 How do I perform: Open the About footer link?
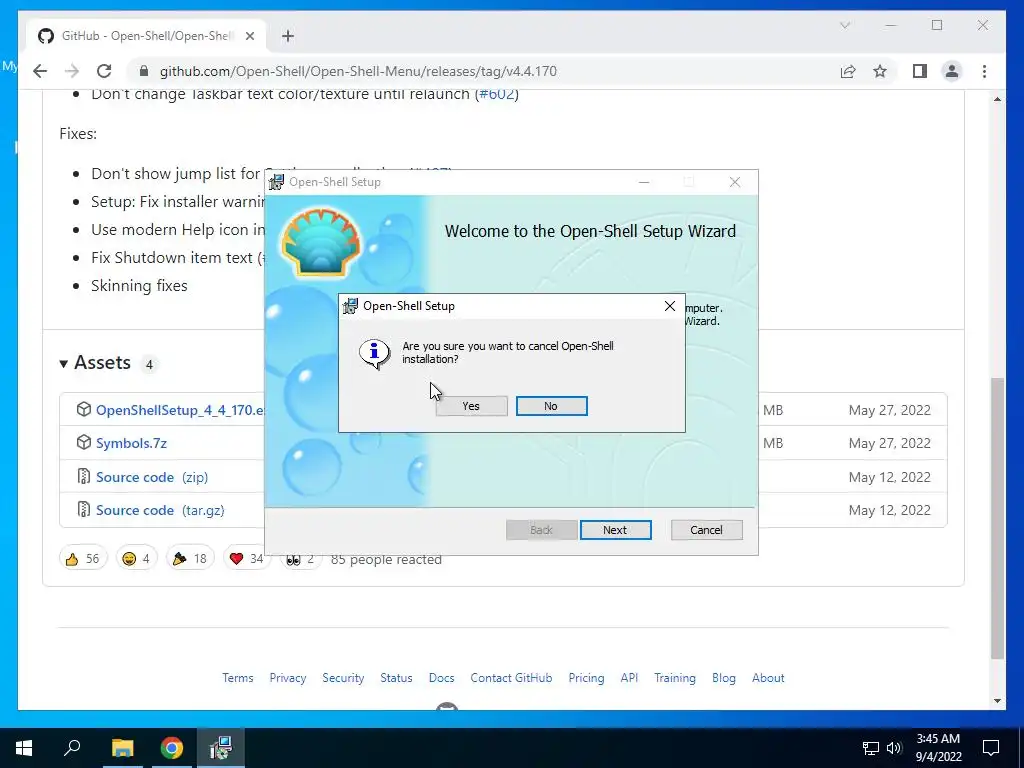pos(768,678)
